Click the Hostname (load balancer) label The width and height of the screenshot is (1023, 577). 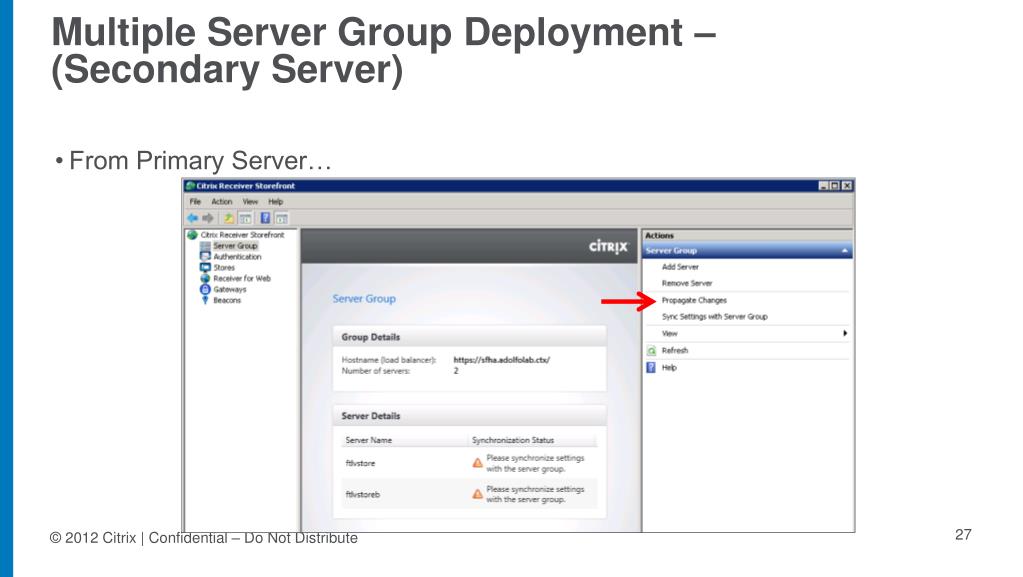click(389, 360)
